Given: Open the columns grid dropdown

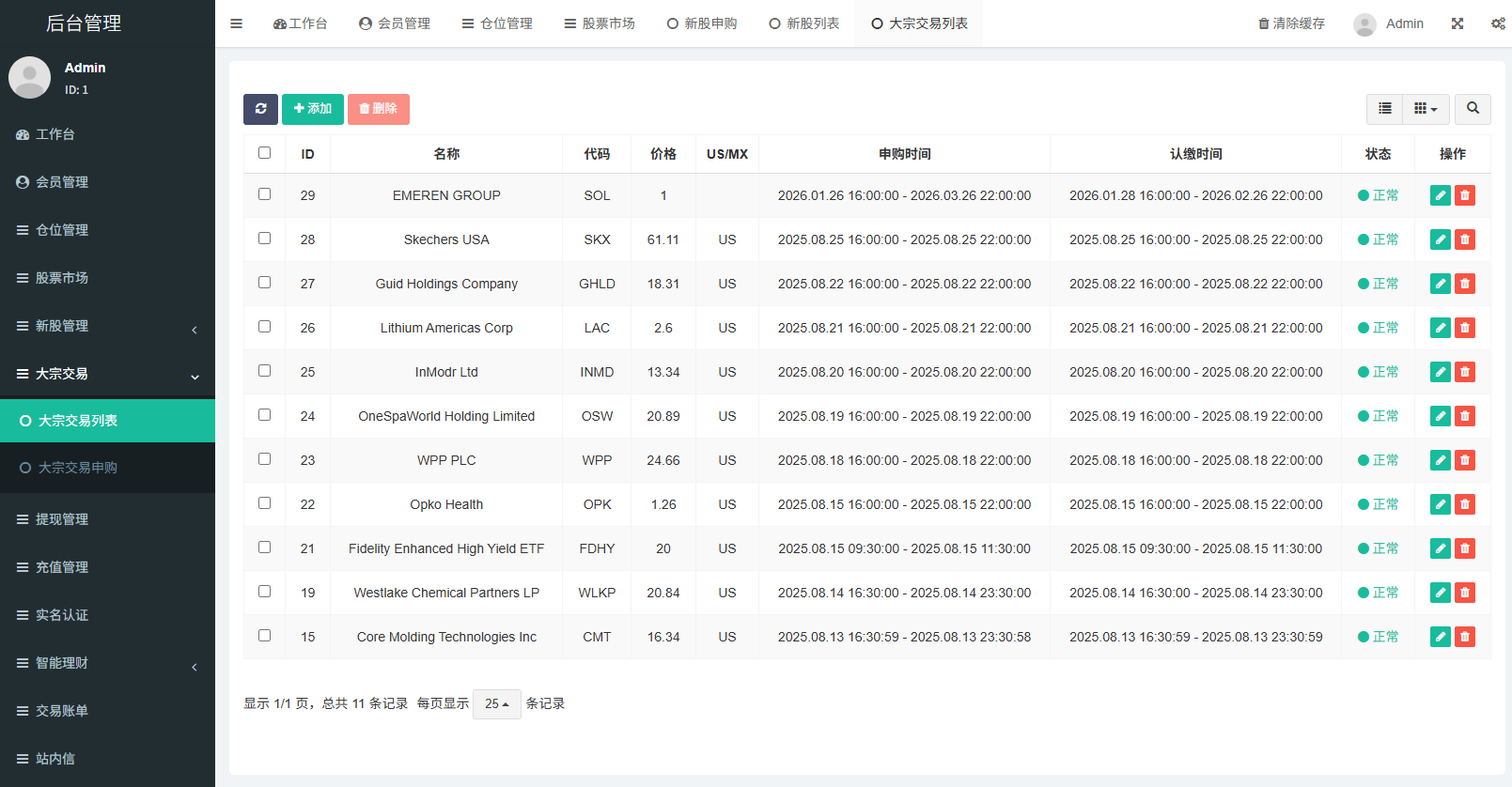Looking at the screenshot, I should (x=1426, y=109).
